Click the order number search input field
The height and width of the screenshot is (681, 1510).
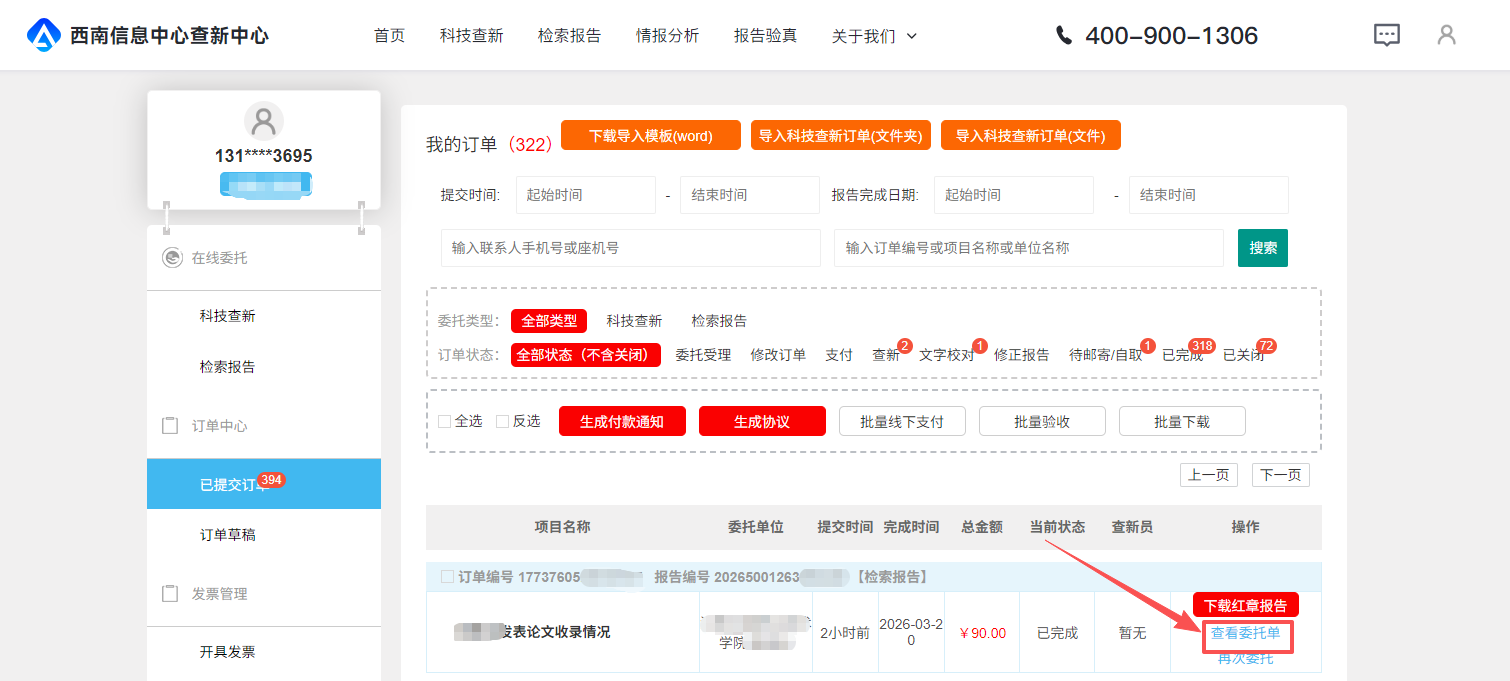click(1028, 248)
